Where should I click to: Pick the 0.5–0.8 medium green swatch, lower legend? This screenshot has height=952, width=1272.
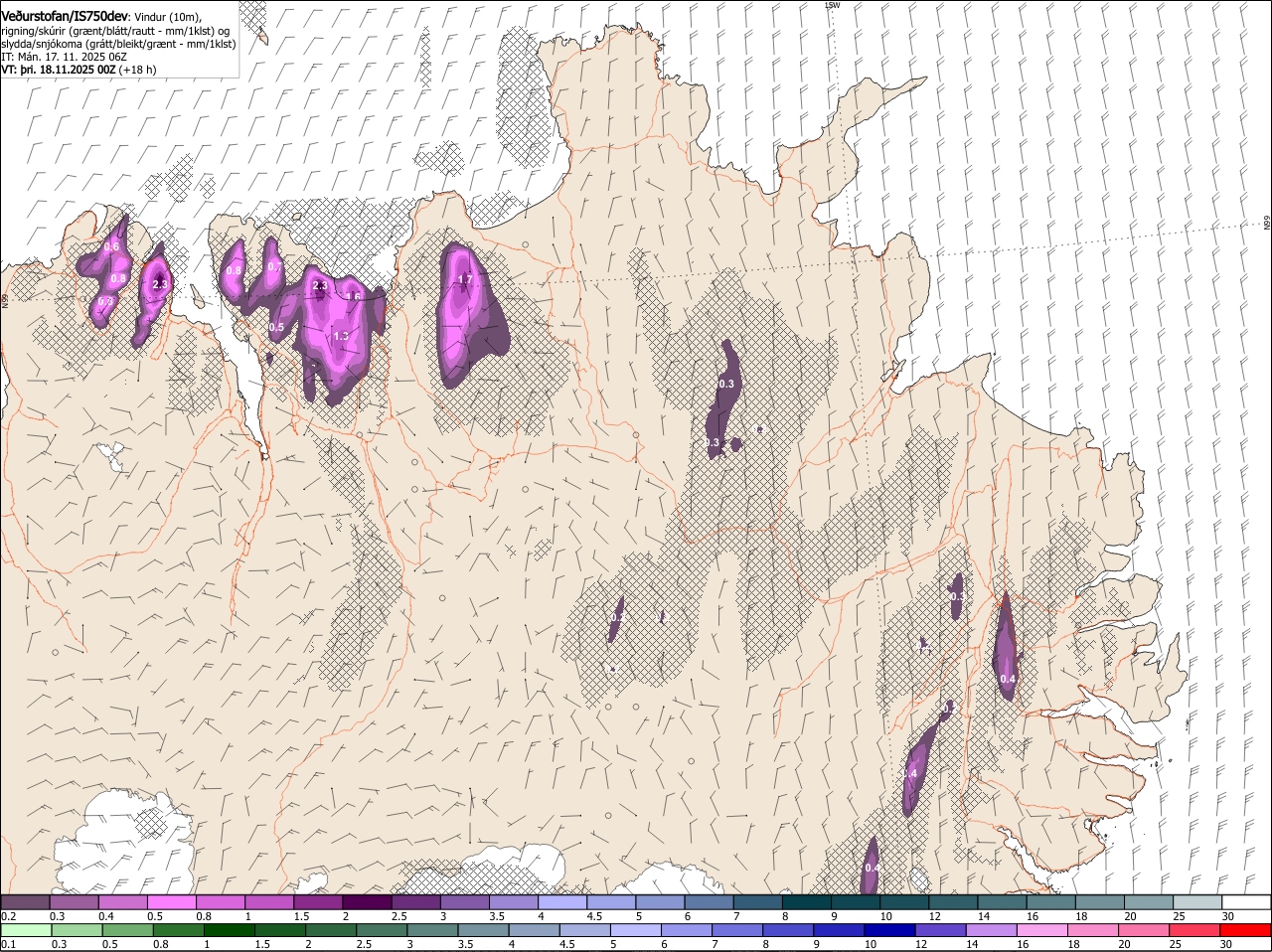[128, 930]
